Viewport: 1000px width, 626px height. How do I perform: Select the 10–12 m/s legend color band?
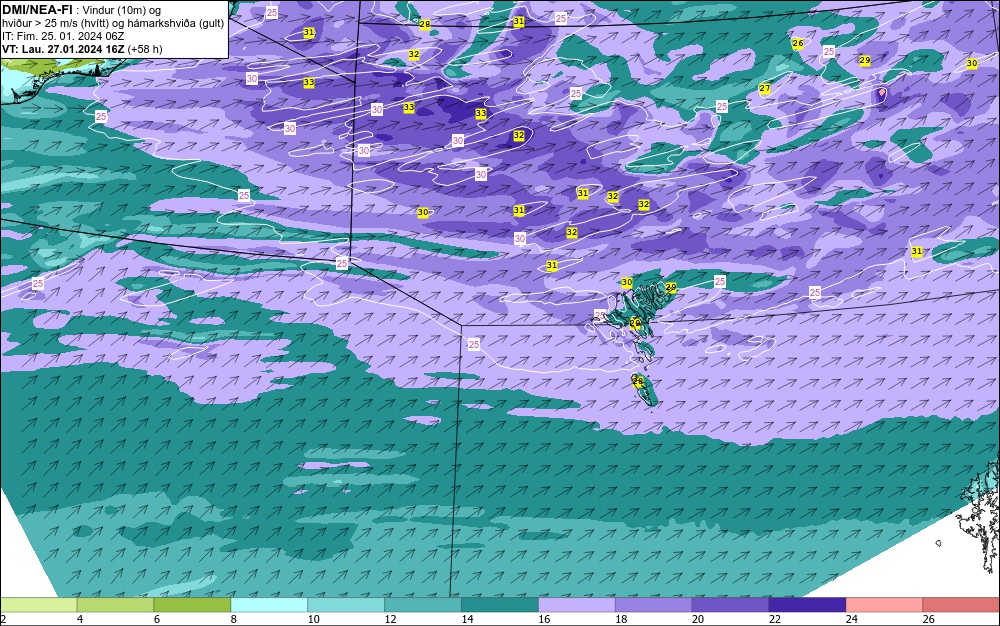346,605
